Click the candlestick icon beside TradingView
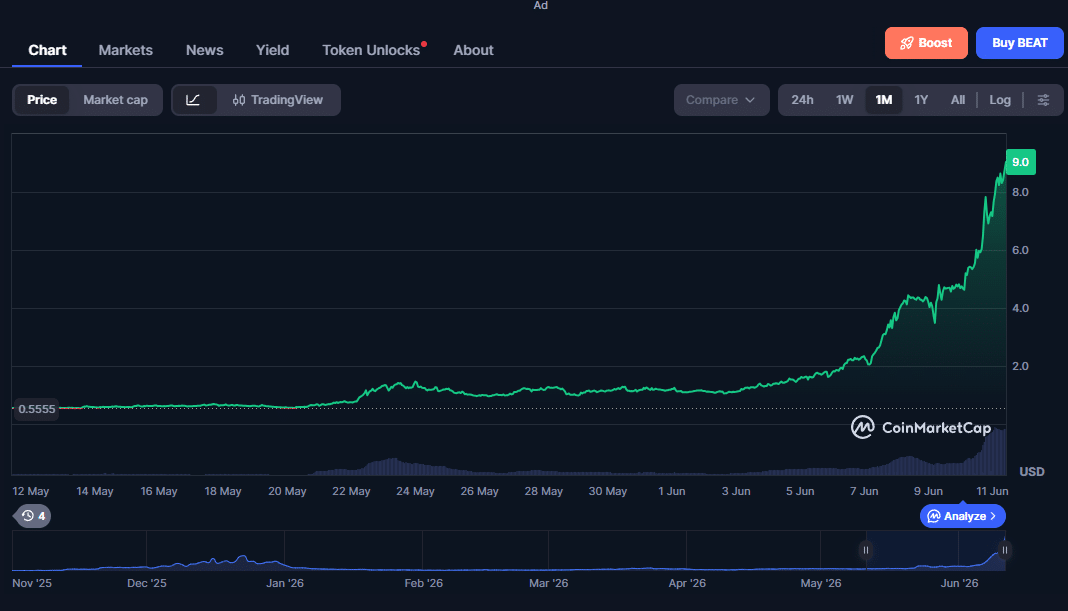Image resolution: width=1068 pixels, height=611 pixels. (238, 100)
